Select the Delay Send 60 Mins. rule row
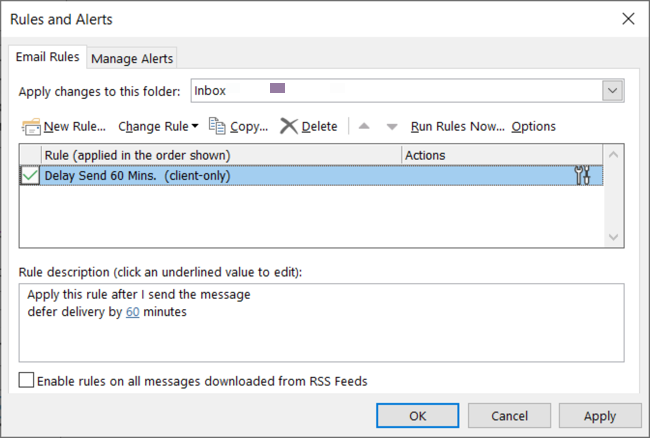This screenshot has height=438, width=650. pos(220,176)
